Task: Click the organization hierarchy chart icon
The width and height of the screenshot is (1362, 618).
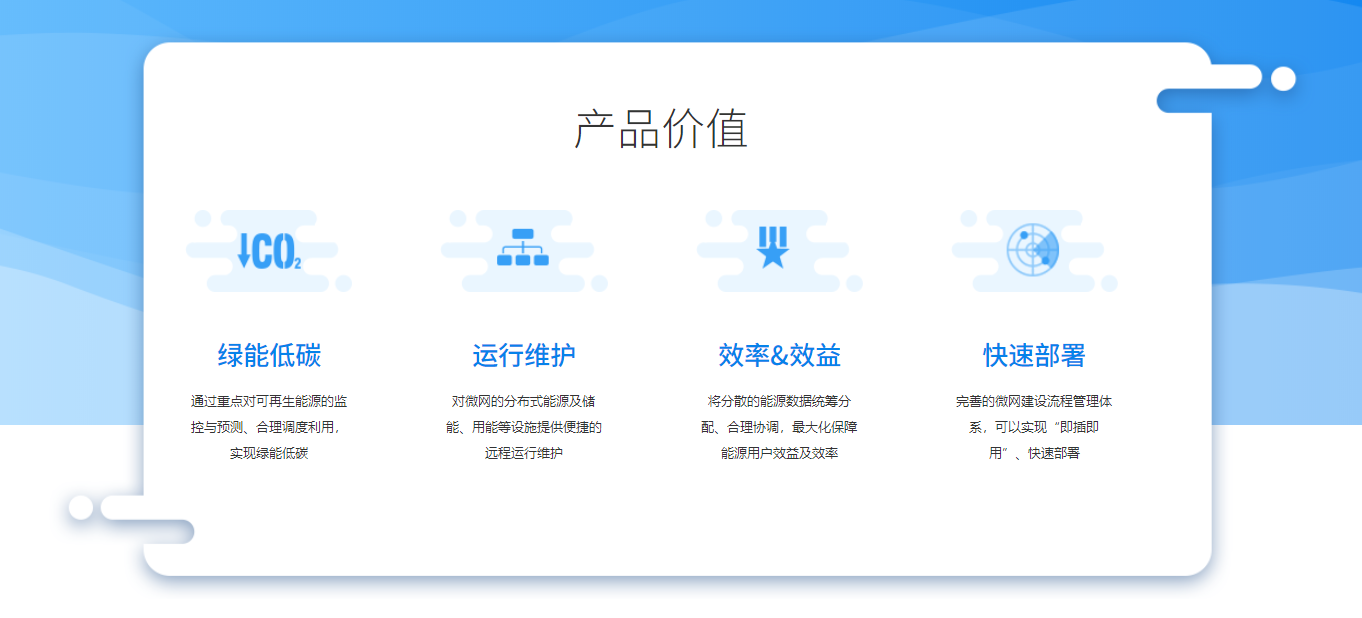Action: pyautogui.click(x=523, y=248)
